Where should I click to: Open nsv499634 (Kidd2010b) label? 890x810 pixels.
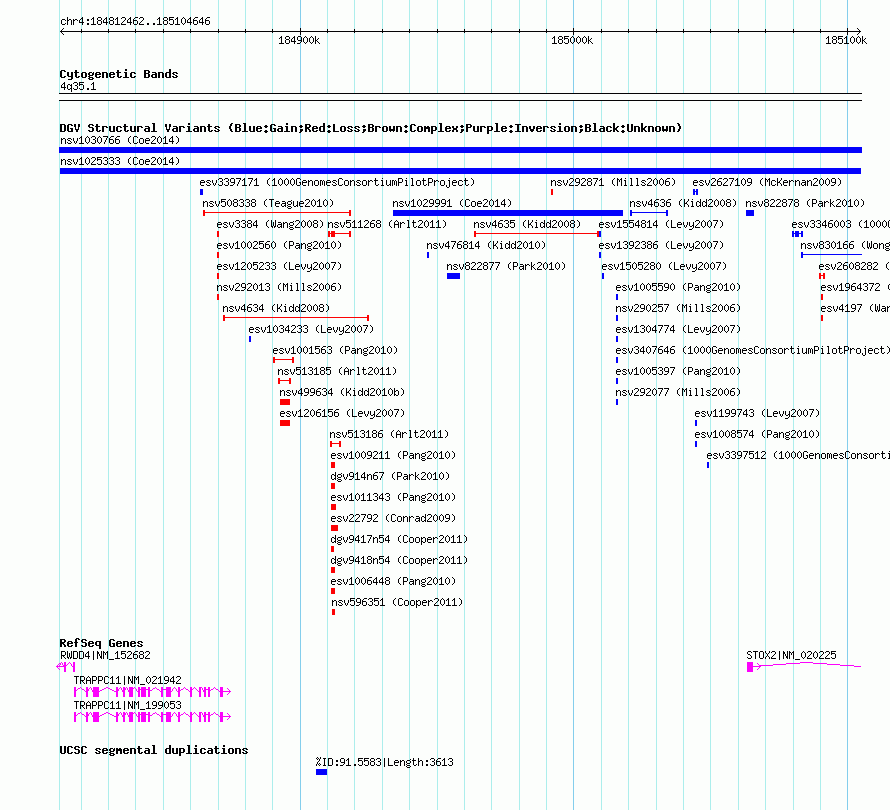point(342,392)
